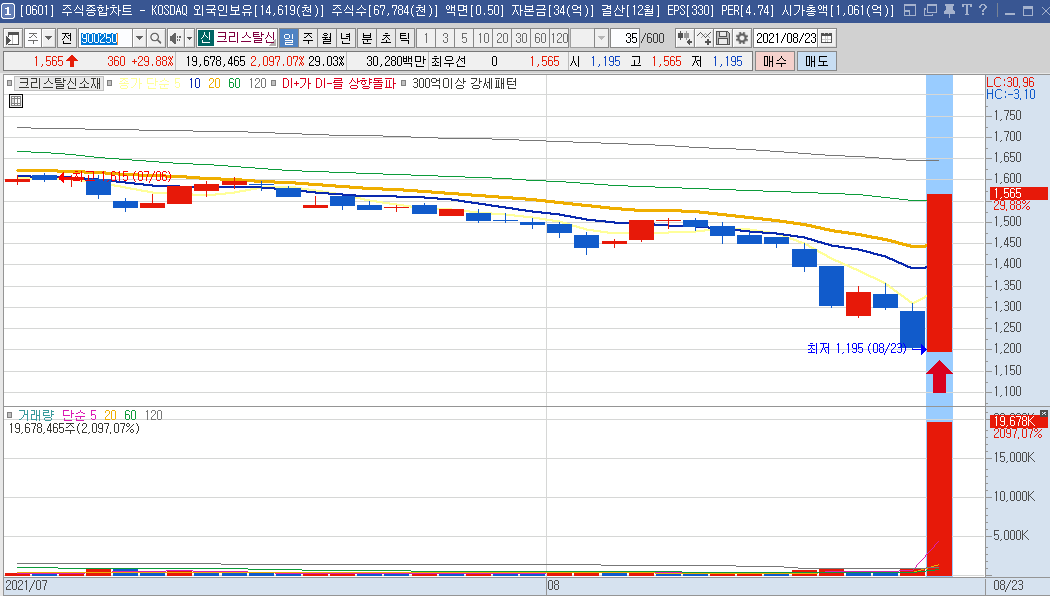Open stock code 900250 dropdown arrow
The image size is (1050, 596).
point(139,38)
